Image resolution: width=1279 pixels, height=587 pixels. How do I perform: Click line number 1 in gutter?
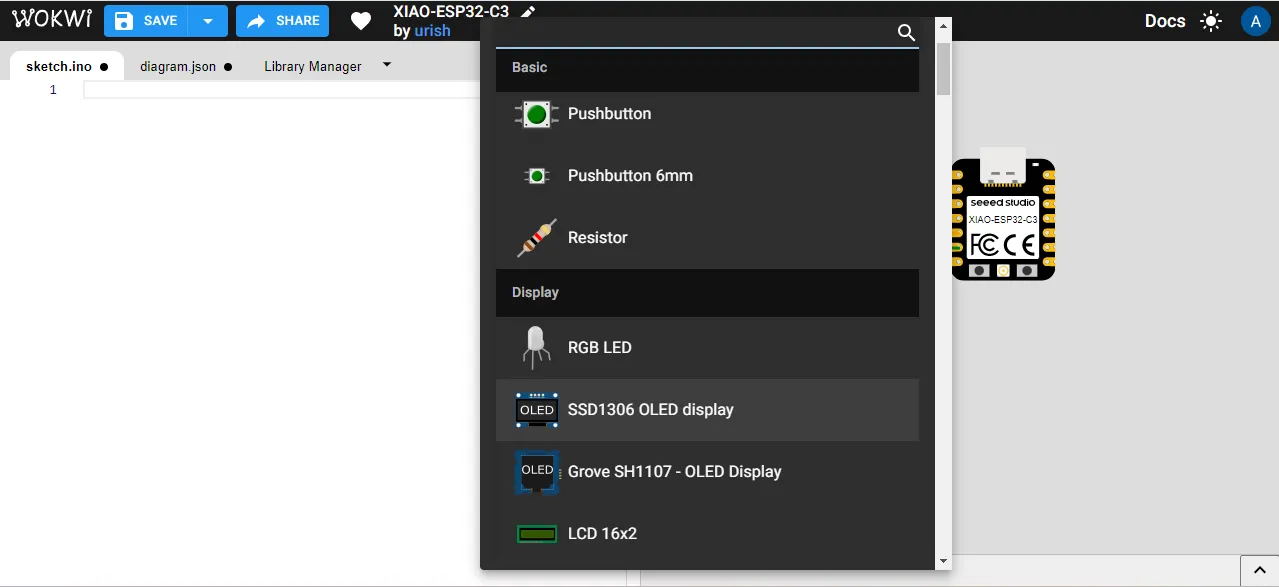53,90
